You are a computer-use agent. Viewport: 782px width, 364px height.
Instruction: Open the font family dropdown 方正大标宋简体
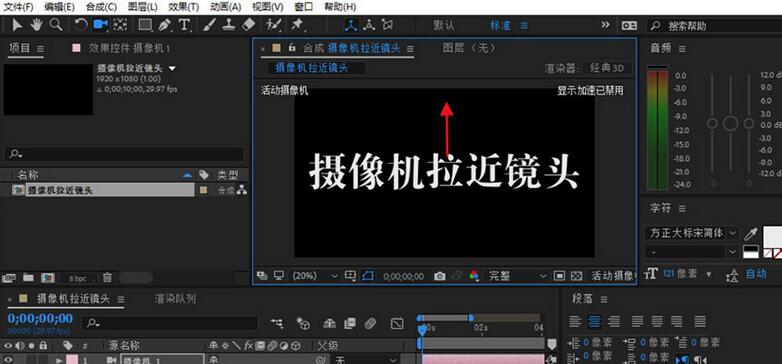[x=691, y=233]
